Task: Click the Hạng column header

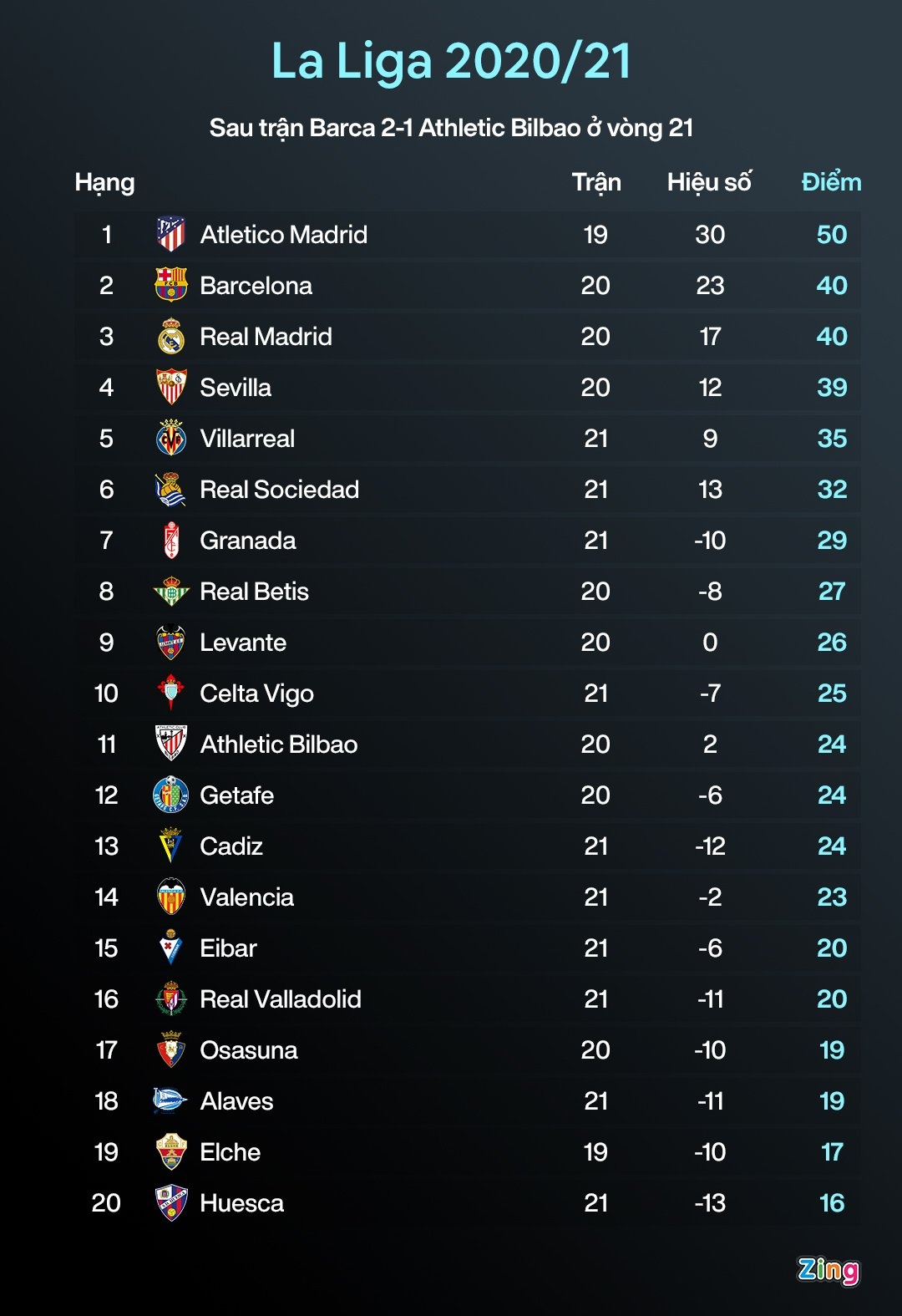Action: point(104,182)
